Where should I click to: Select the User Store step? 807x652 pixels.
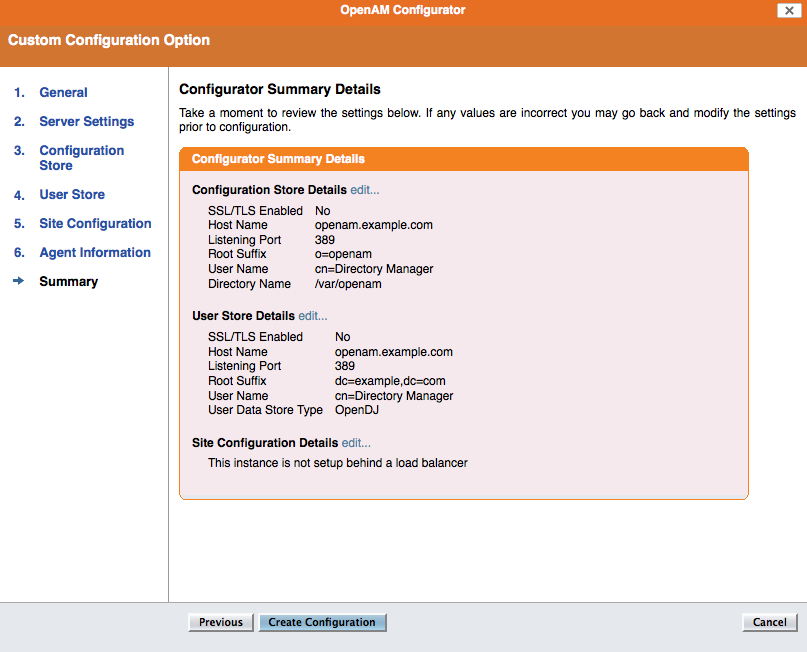pos(72,195)
